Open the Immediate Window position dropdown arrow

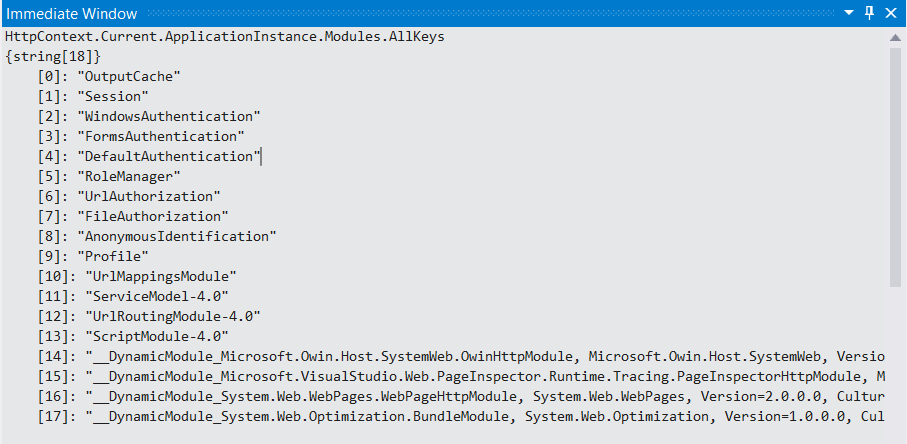[849, 13]
